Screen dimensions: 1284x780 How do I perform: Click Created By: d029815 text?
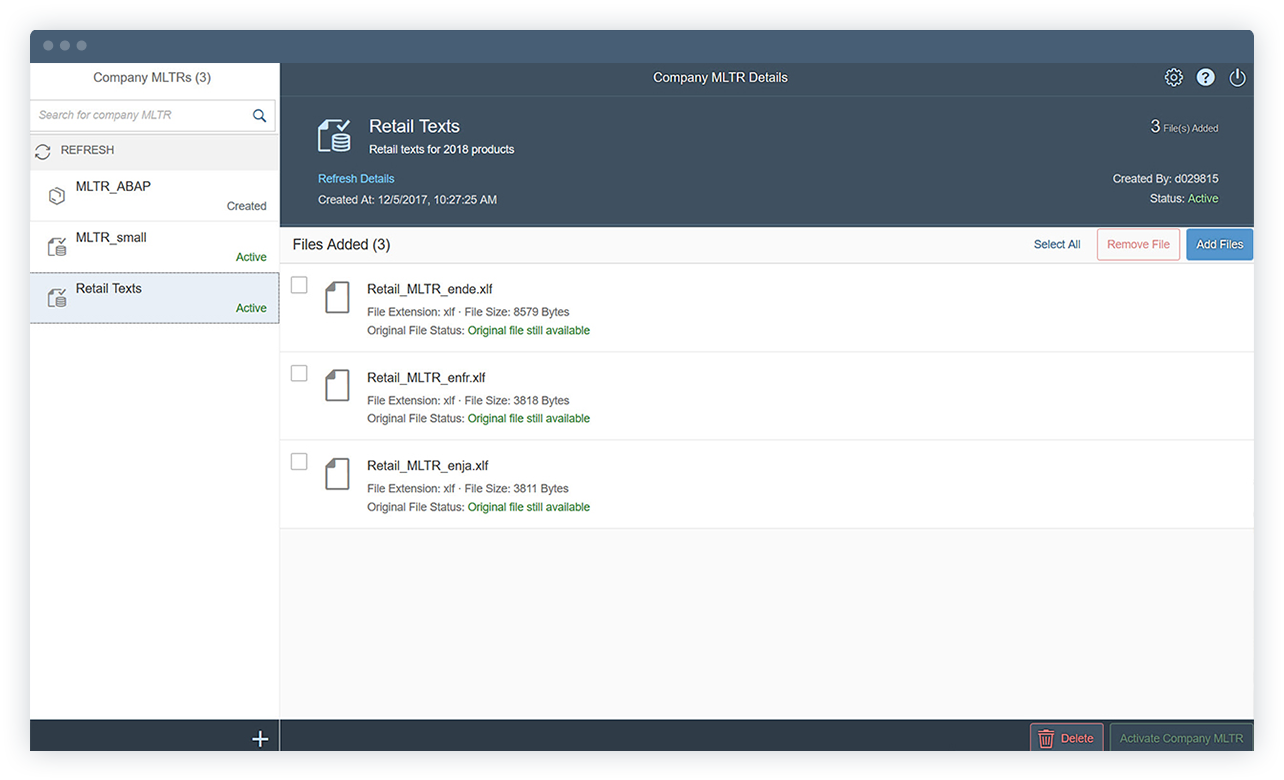1165,179
